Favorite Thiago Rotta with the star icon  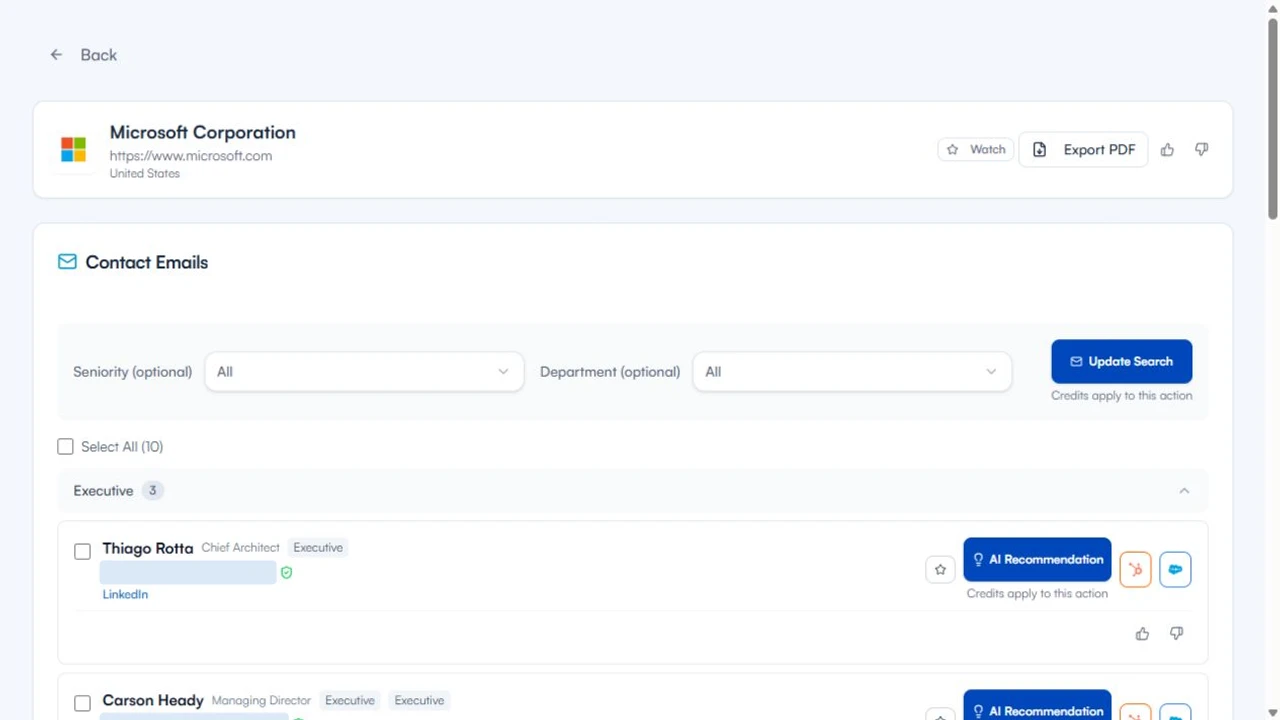click(x=940, y=569)
